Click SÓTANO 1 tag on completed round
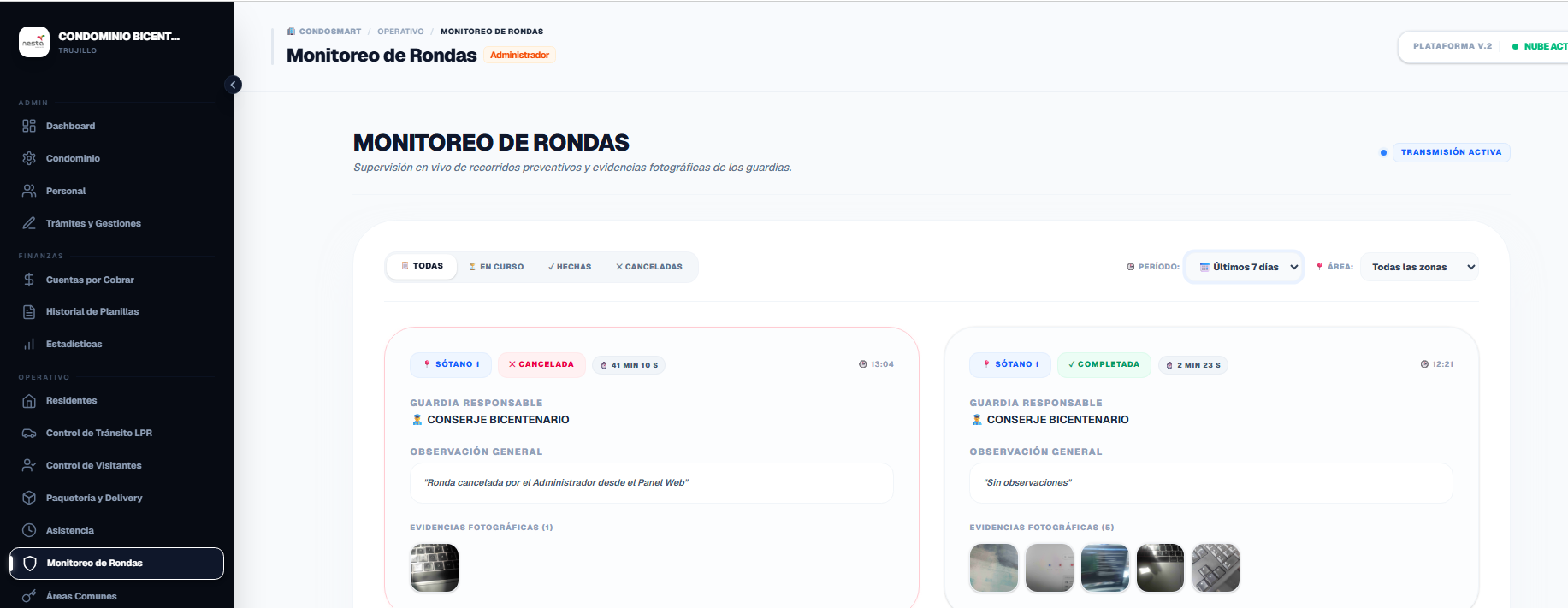Image resolution: width=1568 pixels, height=608 pixels. point(1010,364)
